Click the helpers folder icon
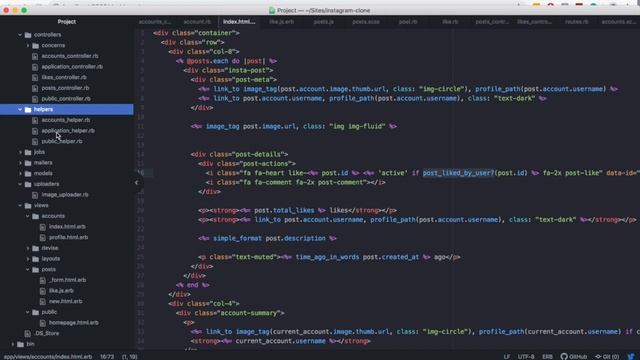This screenshot has width=640, height=360. click(x=28, y=109)
